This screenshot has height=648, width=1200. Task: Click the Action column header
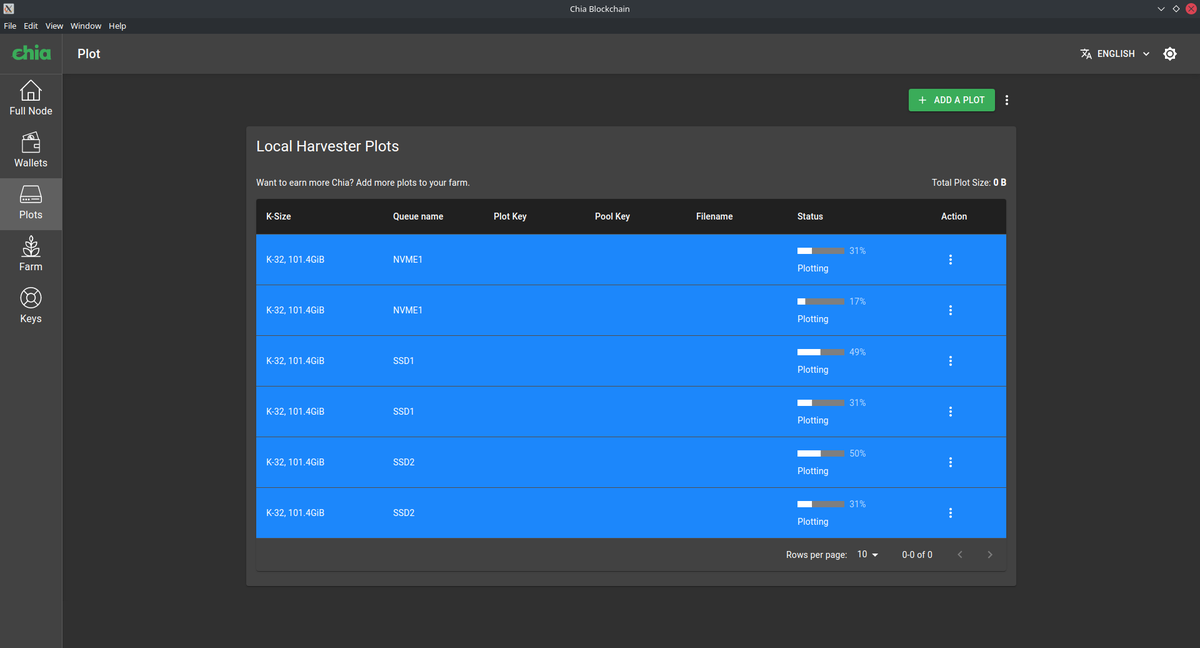tap(954, 217)
